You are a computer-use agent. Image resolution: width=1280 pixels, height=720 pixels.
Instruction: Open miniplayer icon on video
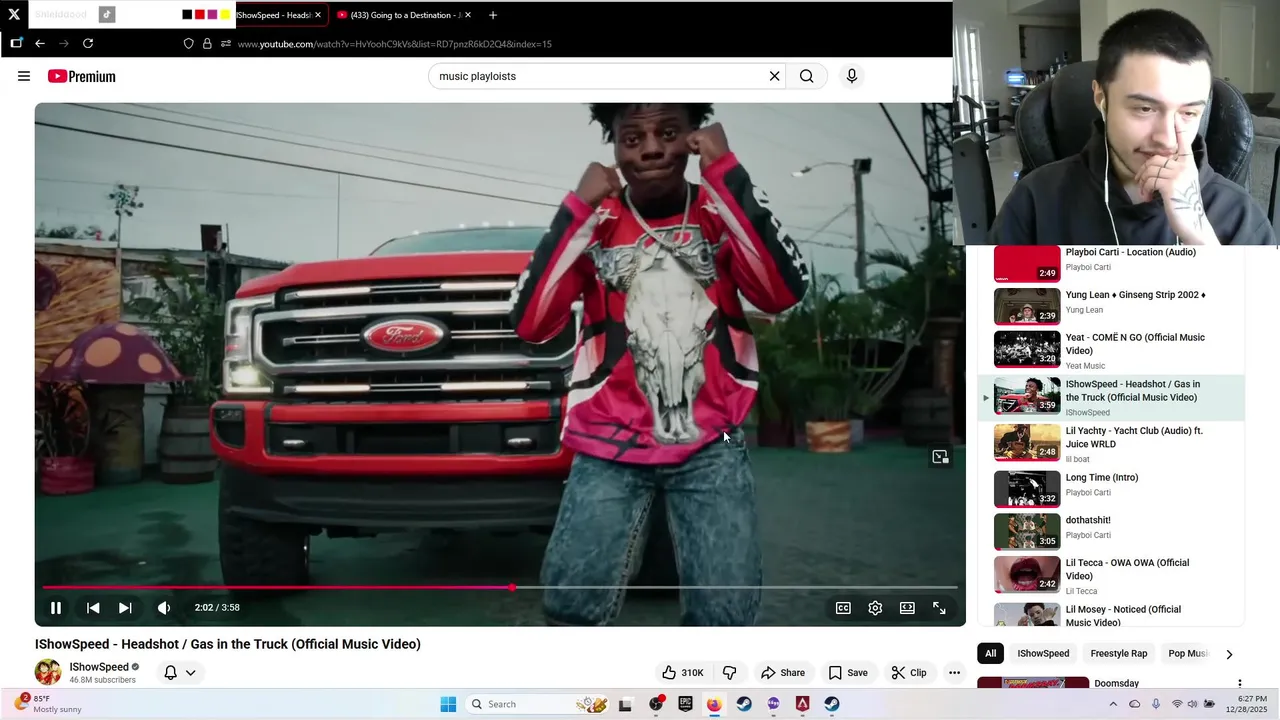coord(940,457)
